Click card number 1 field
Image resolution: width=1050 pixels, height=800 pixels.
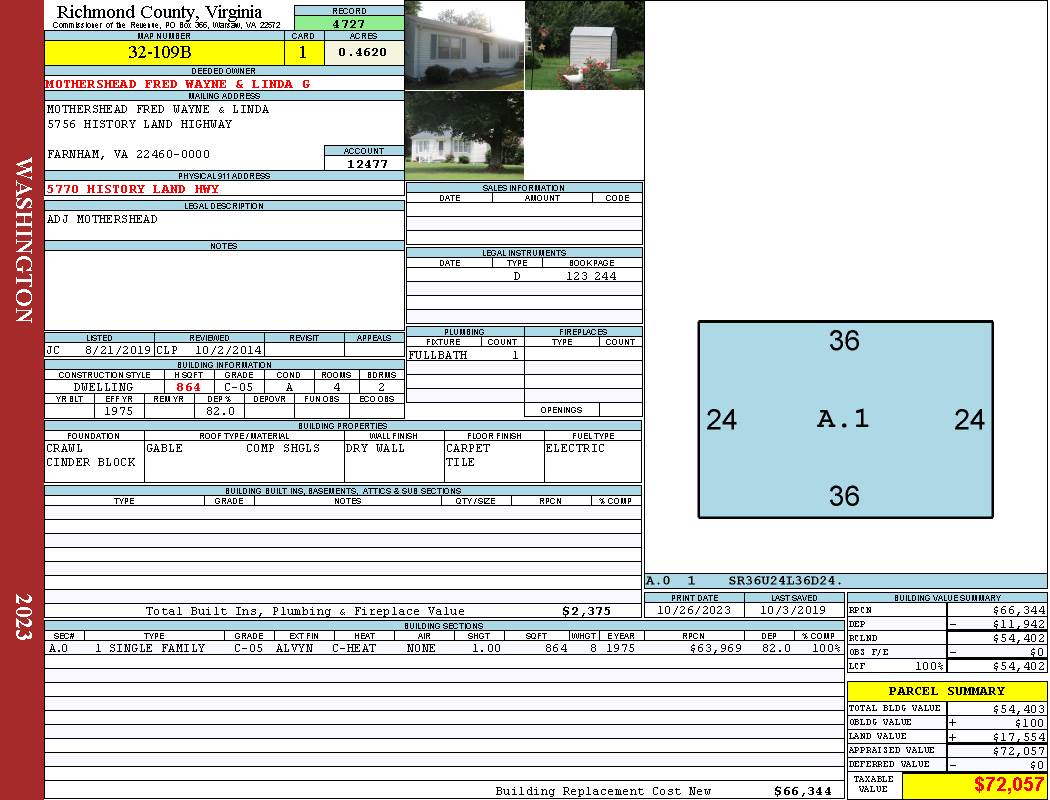click(x=303, y=52)
